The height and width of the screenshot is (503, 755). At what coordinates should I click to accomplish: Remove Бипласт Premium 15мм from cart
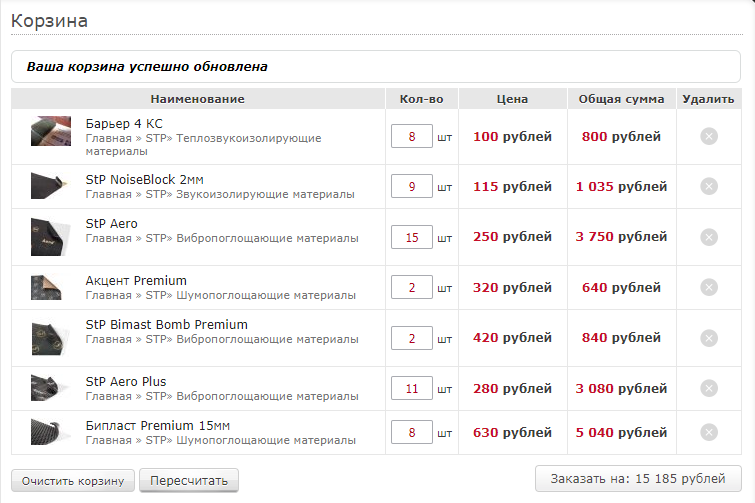[709, 432]
